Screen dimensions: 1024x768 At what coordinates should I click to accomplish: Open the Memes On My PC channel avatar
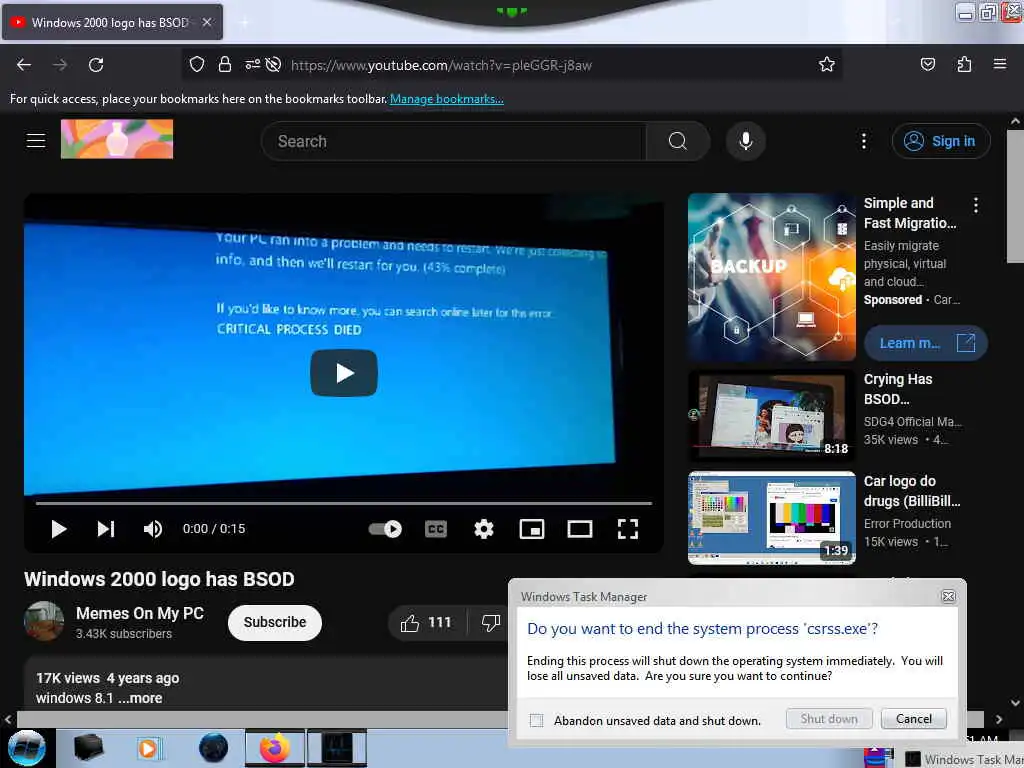pyautogui.click(x=44, y=621)
